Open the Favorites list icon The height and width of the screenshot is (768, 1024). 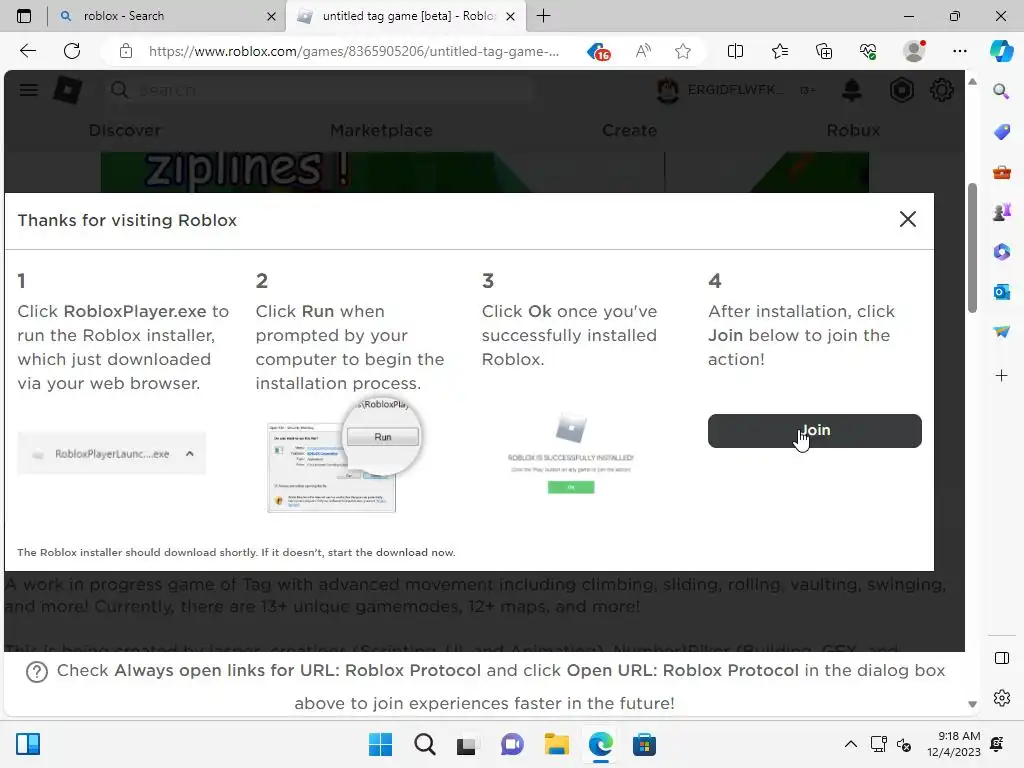click(x=780, y=51)
